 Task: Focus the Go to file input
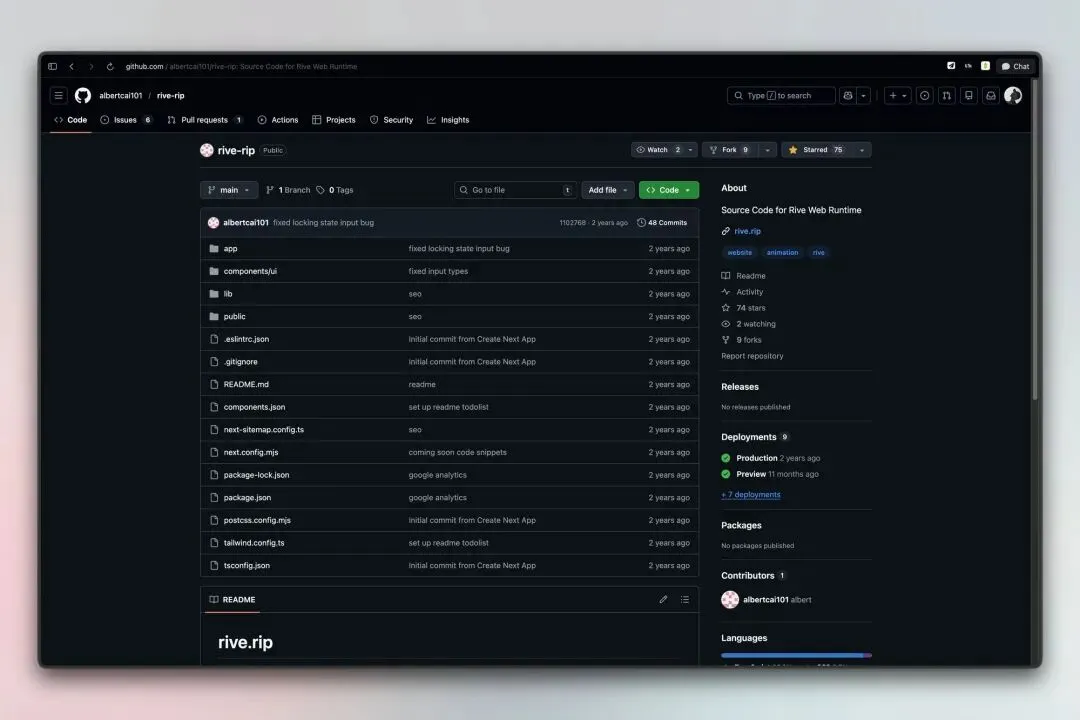tap(515, 190)
